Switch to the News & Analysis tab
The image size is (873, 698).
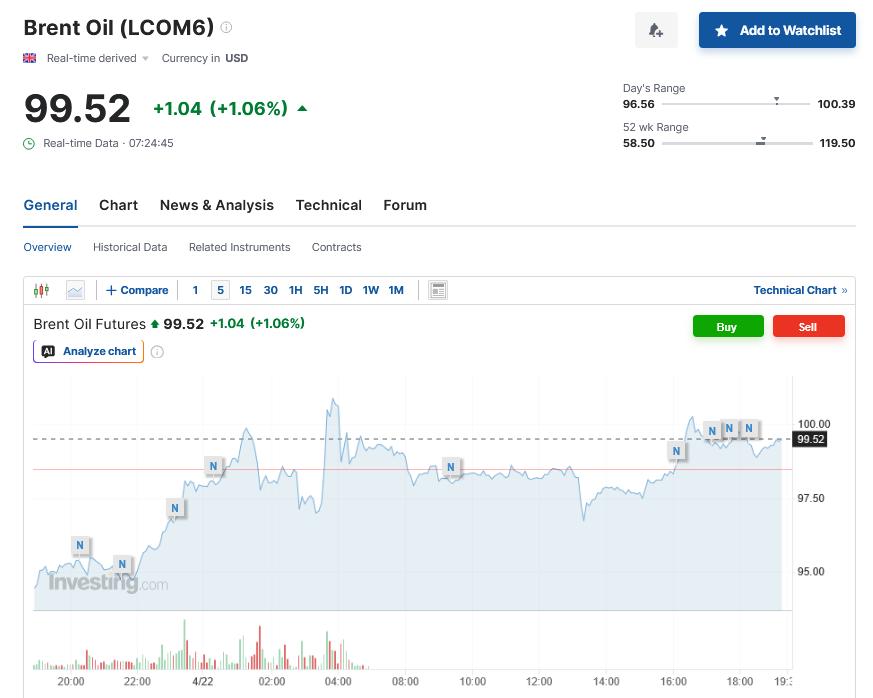click(x=216, y=205)
